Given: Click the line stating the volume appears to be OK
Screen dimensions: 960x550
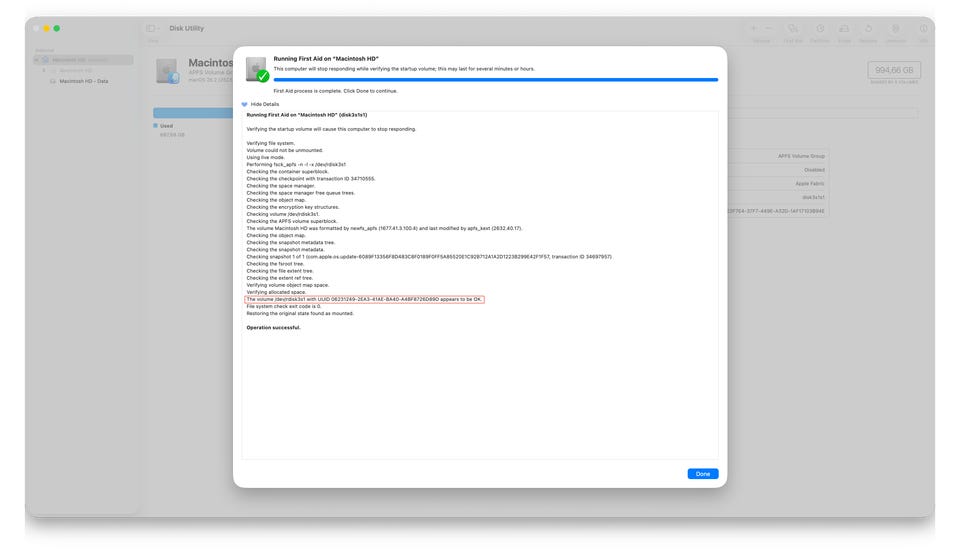Looking at the screenshot, I should point(364,299).
